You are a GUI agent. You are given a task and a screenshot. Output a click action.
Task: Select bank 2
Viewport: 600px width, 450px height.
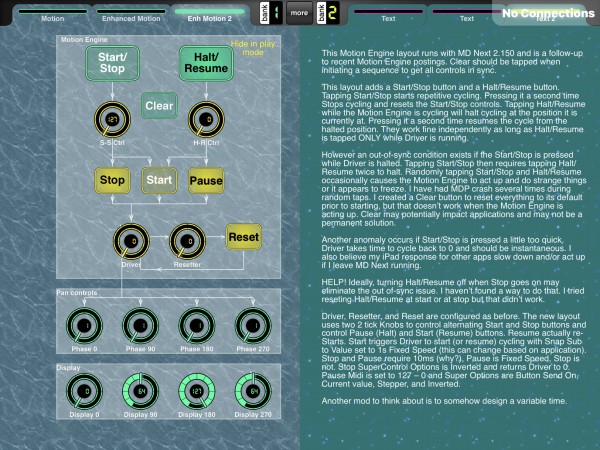tap(328, 13)
